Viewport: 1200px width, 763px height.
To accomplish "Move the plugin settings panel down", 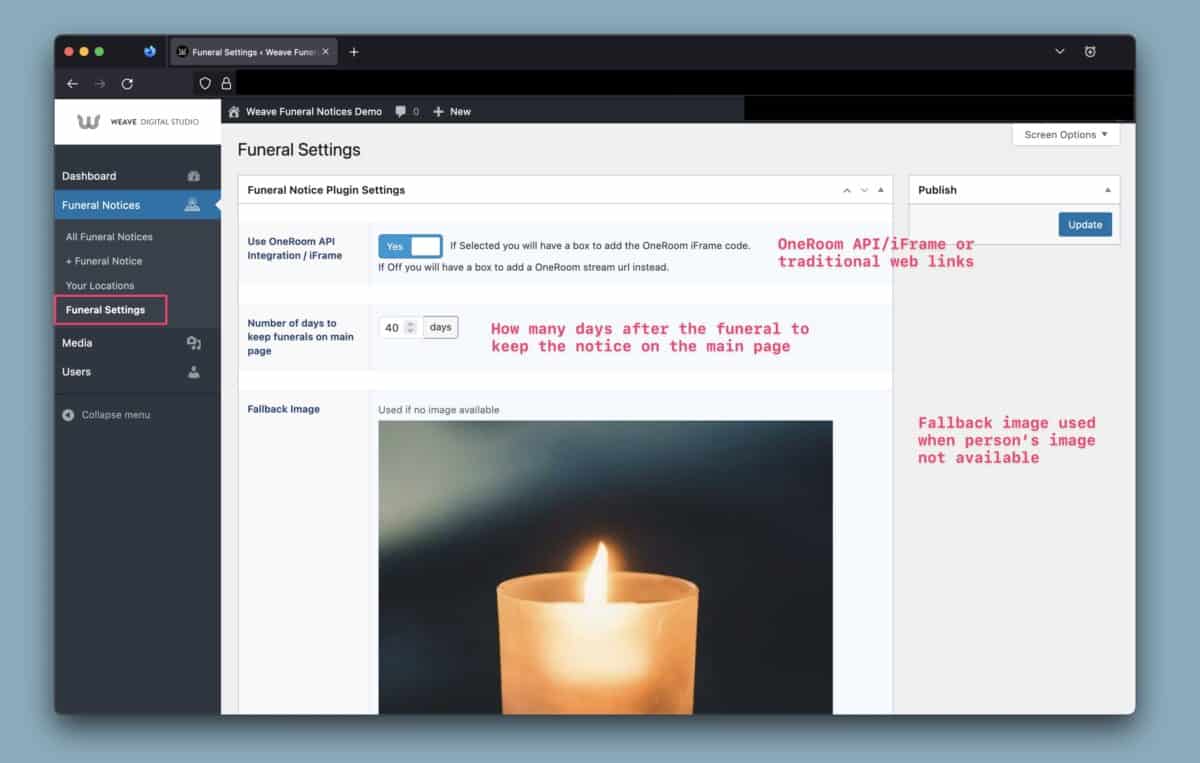I will tap(864, 190).
